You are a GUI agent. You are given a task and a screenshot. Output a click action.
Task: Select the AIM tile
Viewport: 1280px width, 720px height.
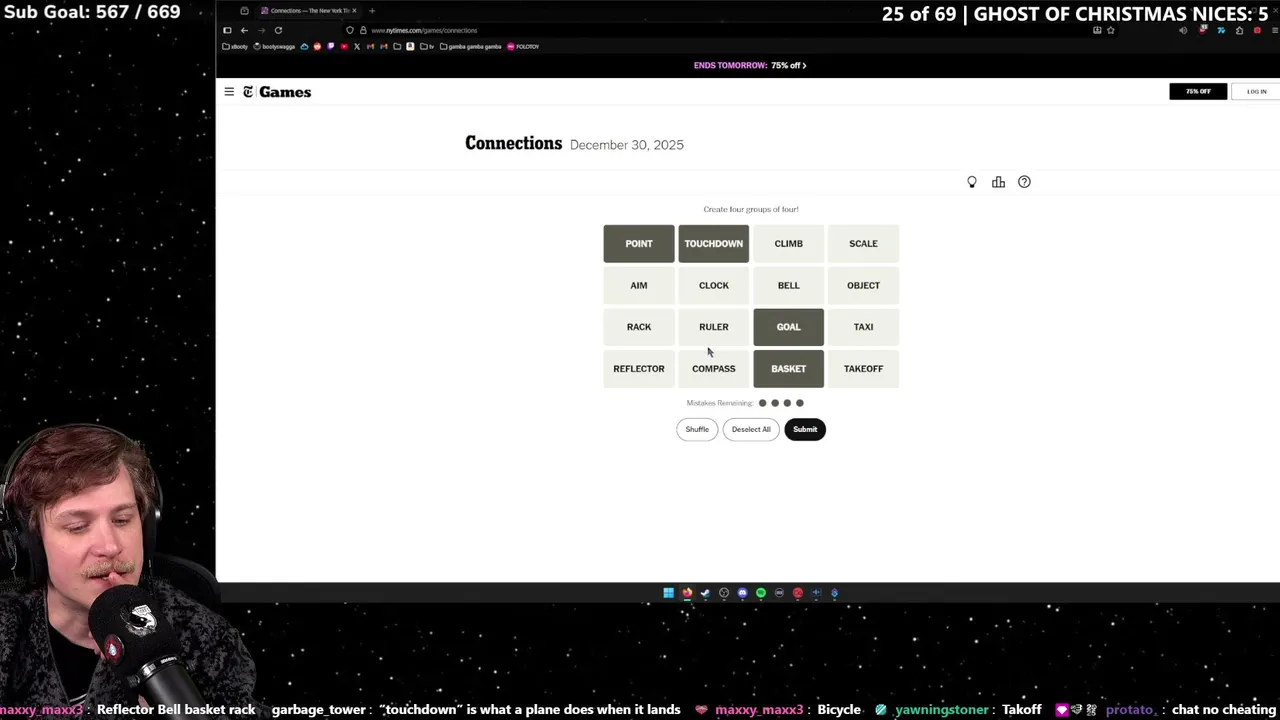(x=639, y=285)
